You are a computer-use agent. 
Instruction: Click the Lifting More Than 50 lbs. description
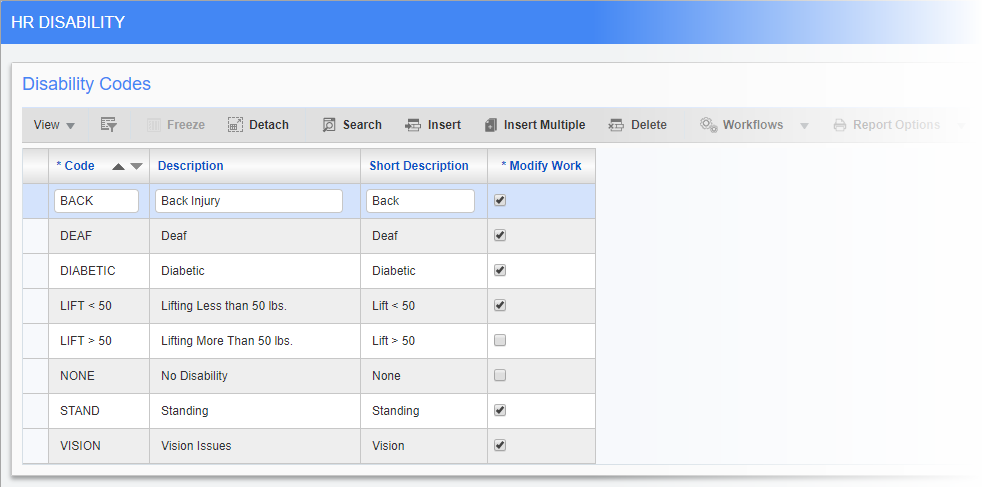pyautogui.click(x=227, y=341)
